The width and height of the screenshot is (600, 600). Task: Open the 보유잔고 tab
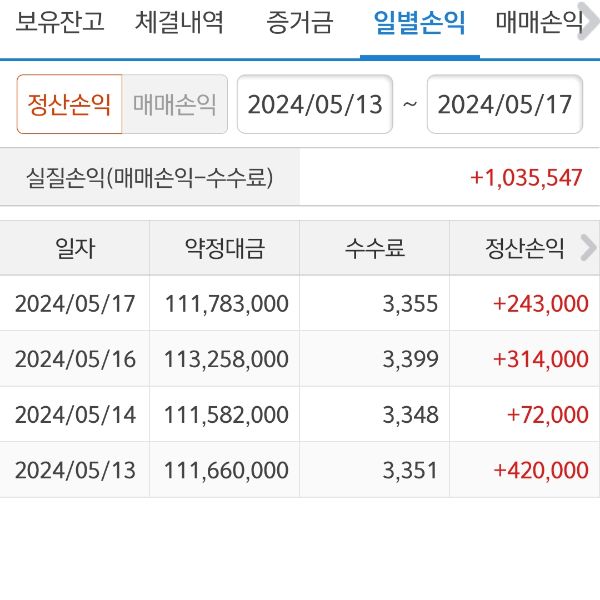point(59,22)
